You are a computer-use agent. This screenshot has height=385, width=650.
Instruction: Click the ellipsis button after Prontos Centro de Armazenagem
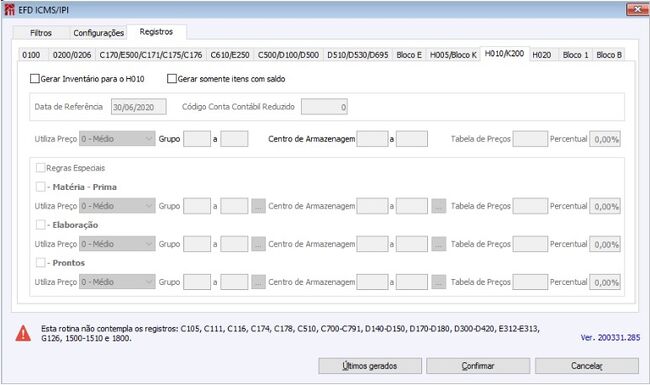click(x=439, y=282)
